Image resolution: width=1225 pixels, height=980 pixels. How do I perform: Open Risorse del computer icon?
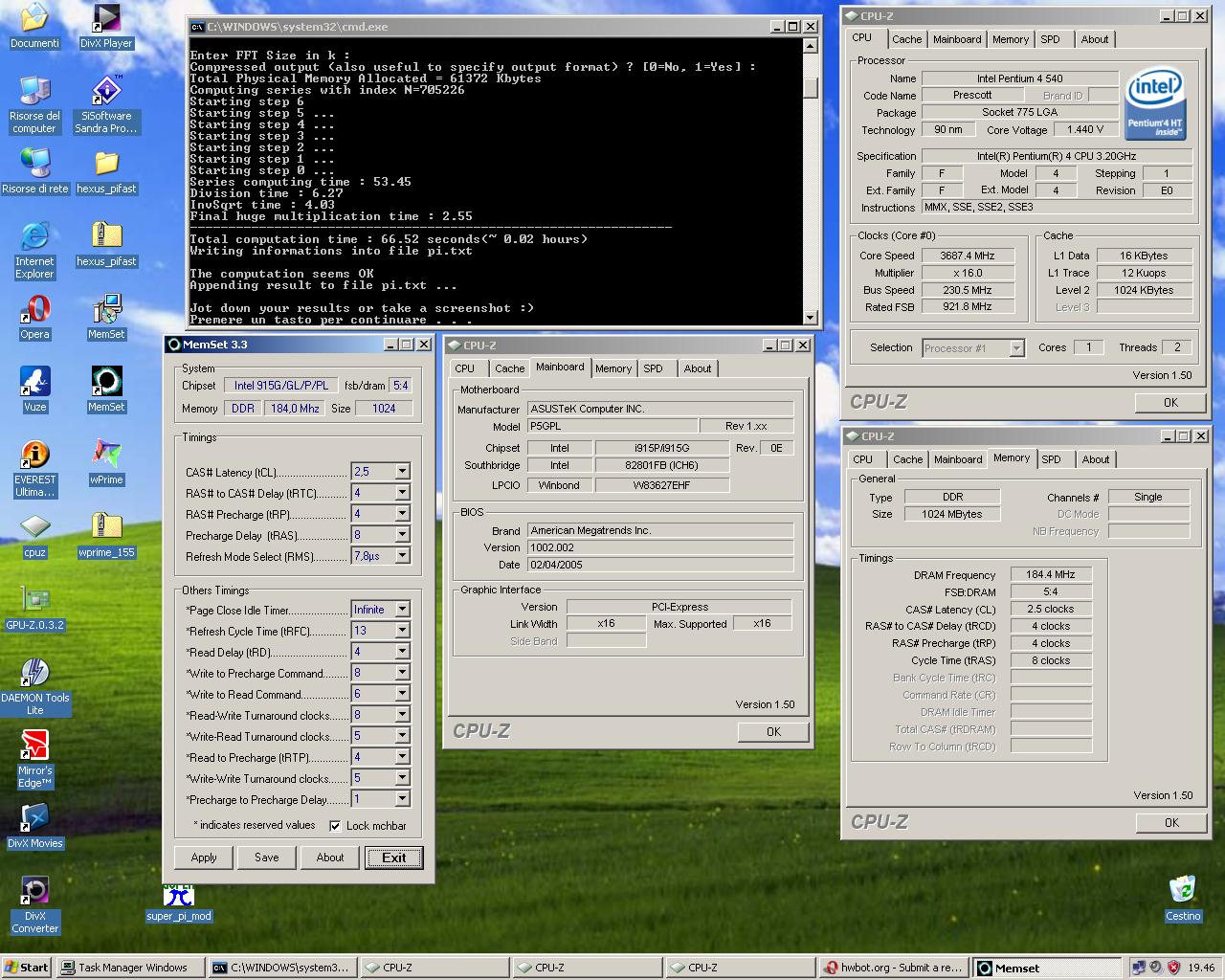[x=34, y=103]
